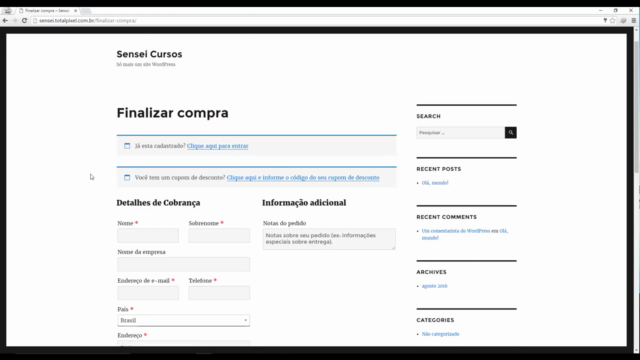Click the Notas do pedido textarea
The image size is (640, 360).
pyautogui.click(x=329, y=239)
